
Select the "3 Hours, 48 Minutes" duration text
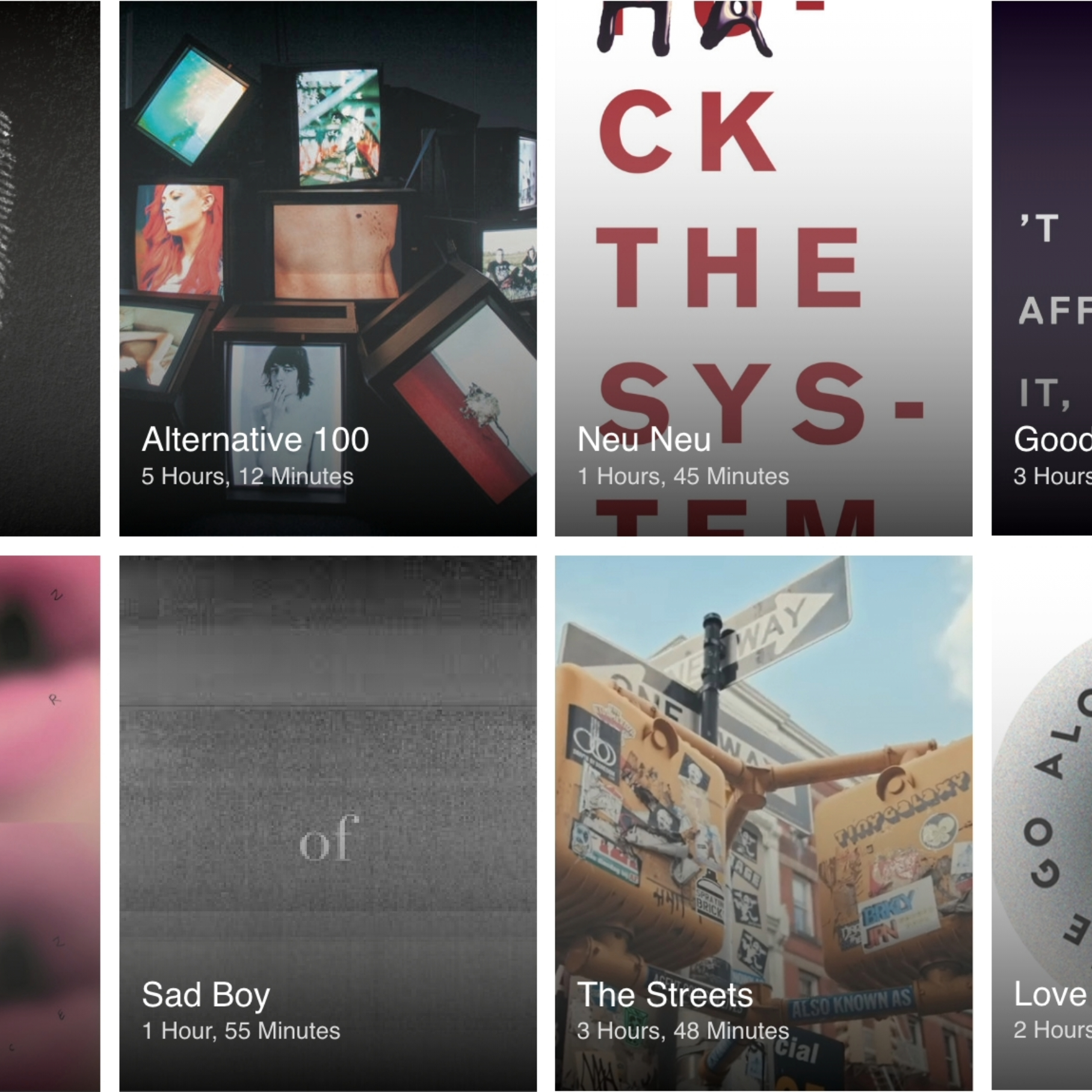coord(683,1031)
